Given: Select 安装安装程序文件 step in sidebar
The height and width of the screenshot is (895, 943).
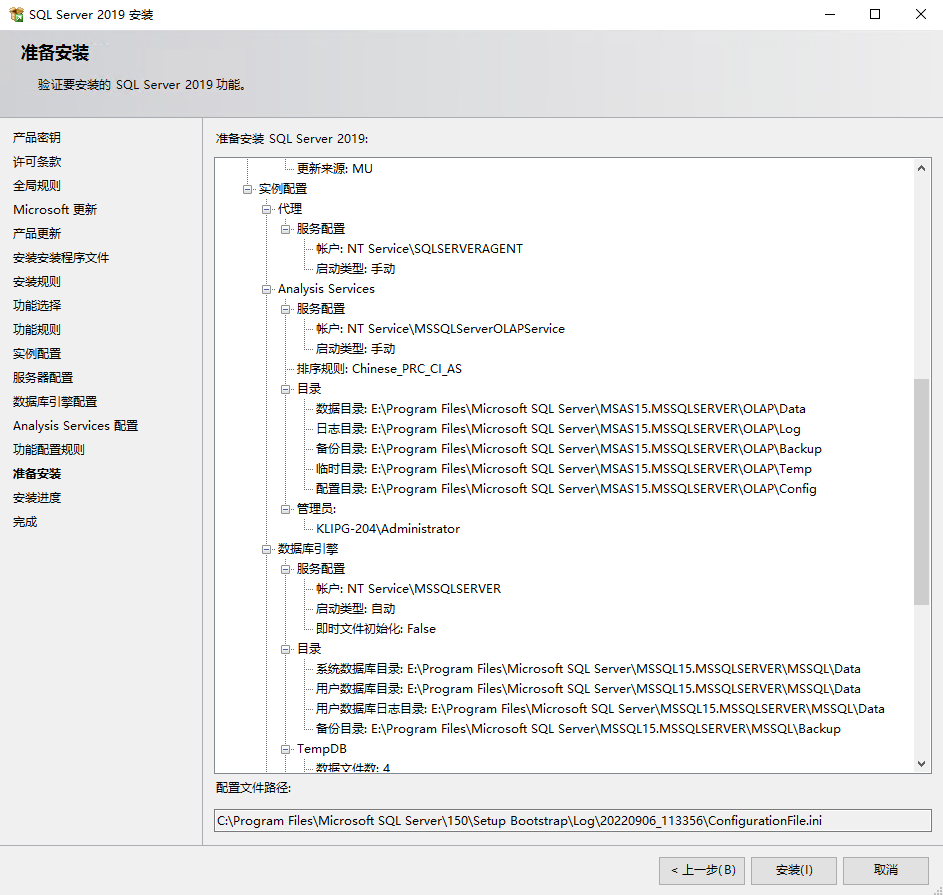Looking at the screenshot, I should tap(61, 257).
